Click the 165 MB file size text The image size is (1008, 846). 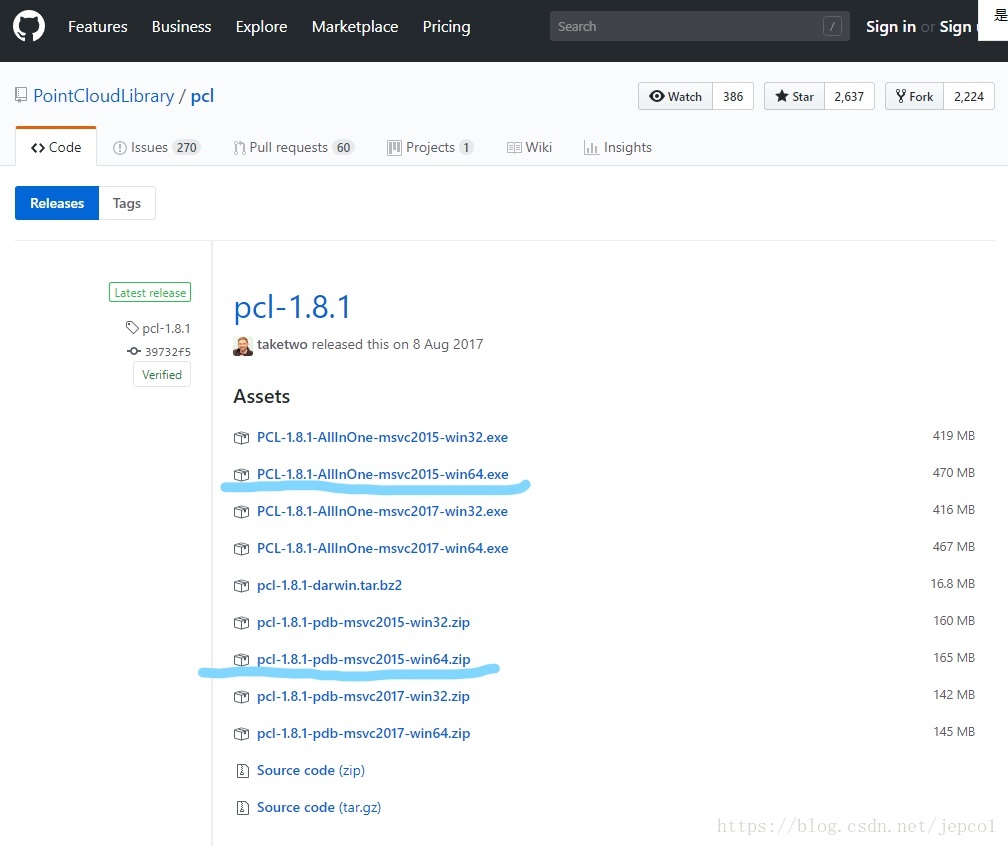(x=954, y=658)
